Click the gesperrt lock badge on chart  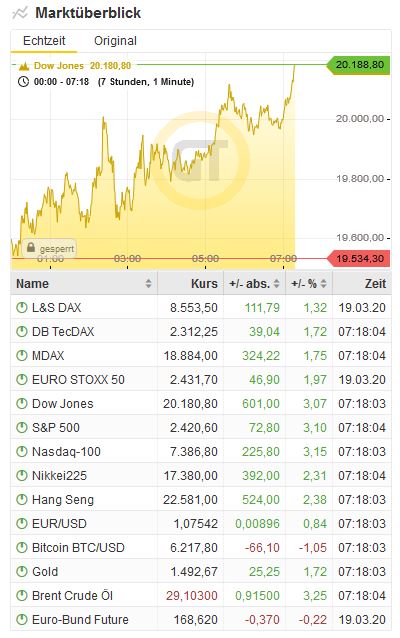point(49,248)
